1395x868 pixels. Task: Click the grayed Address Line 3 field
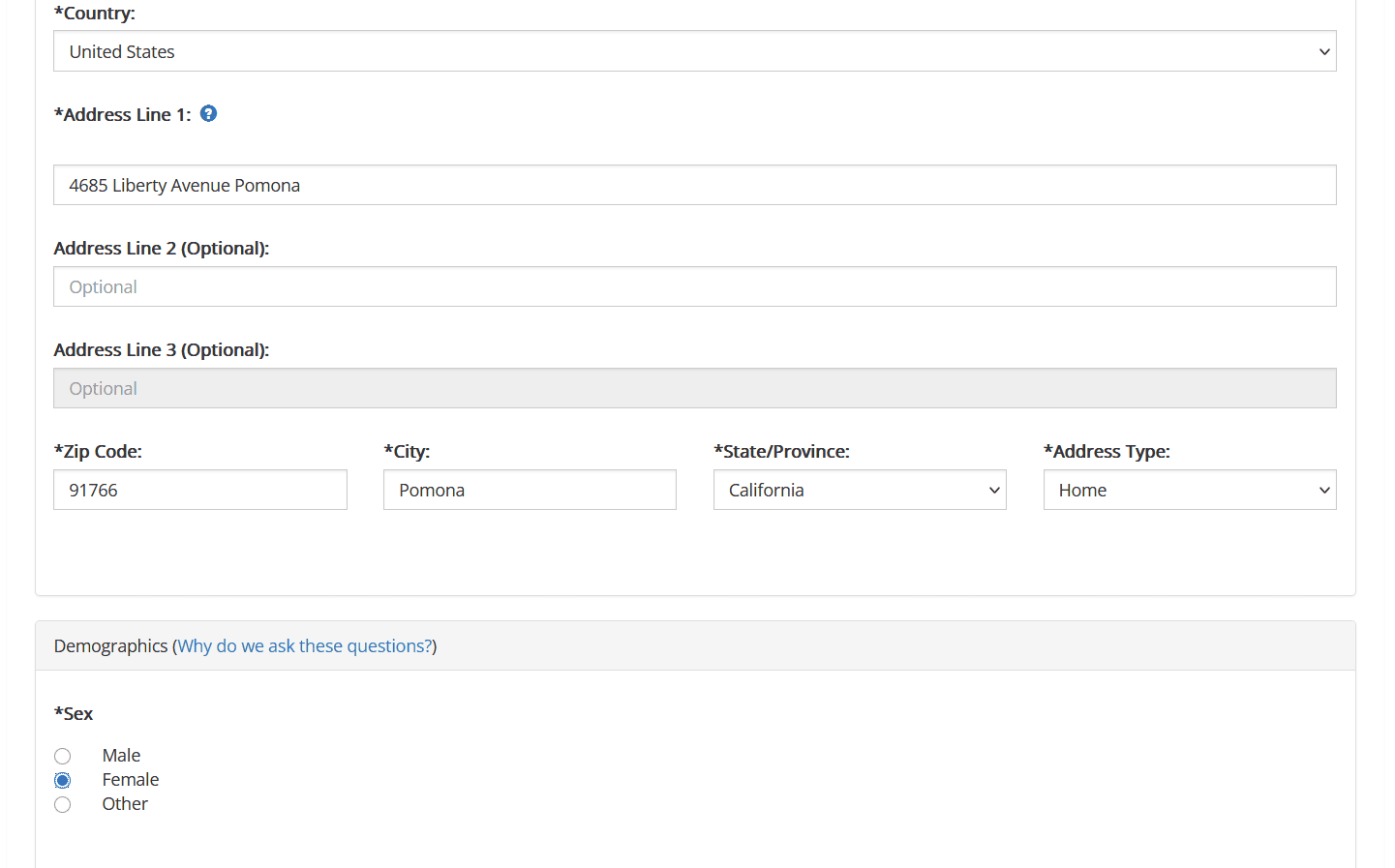pos(694,388)
